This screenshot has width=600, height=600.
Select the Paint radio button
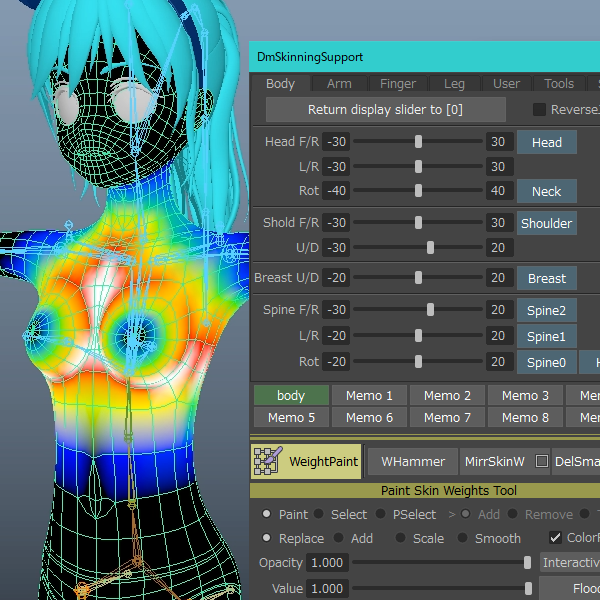click(x=266, y=514)
